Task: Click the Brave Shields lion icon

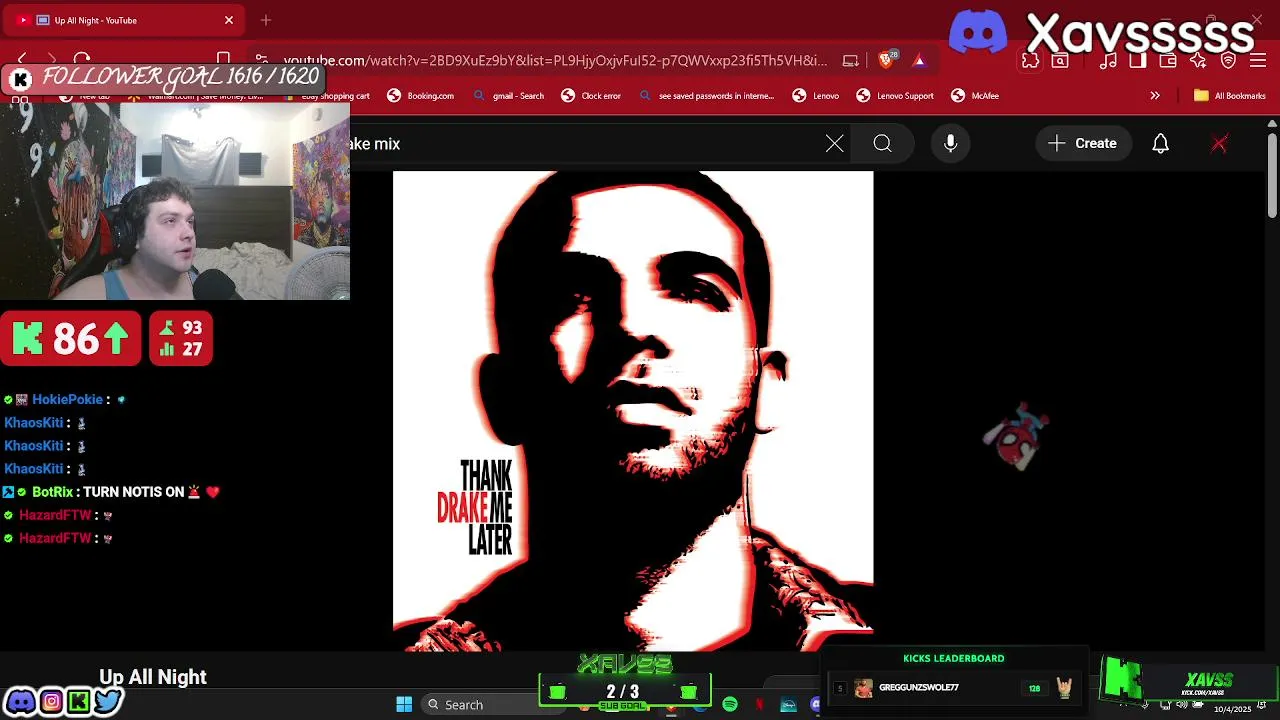Action: pos(886,60)
